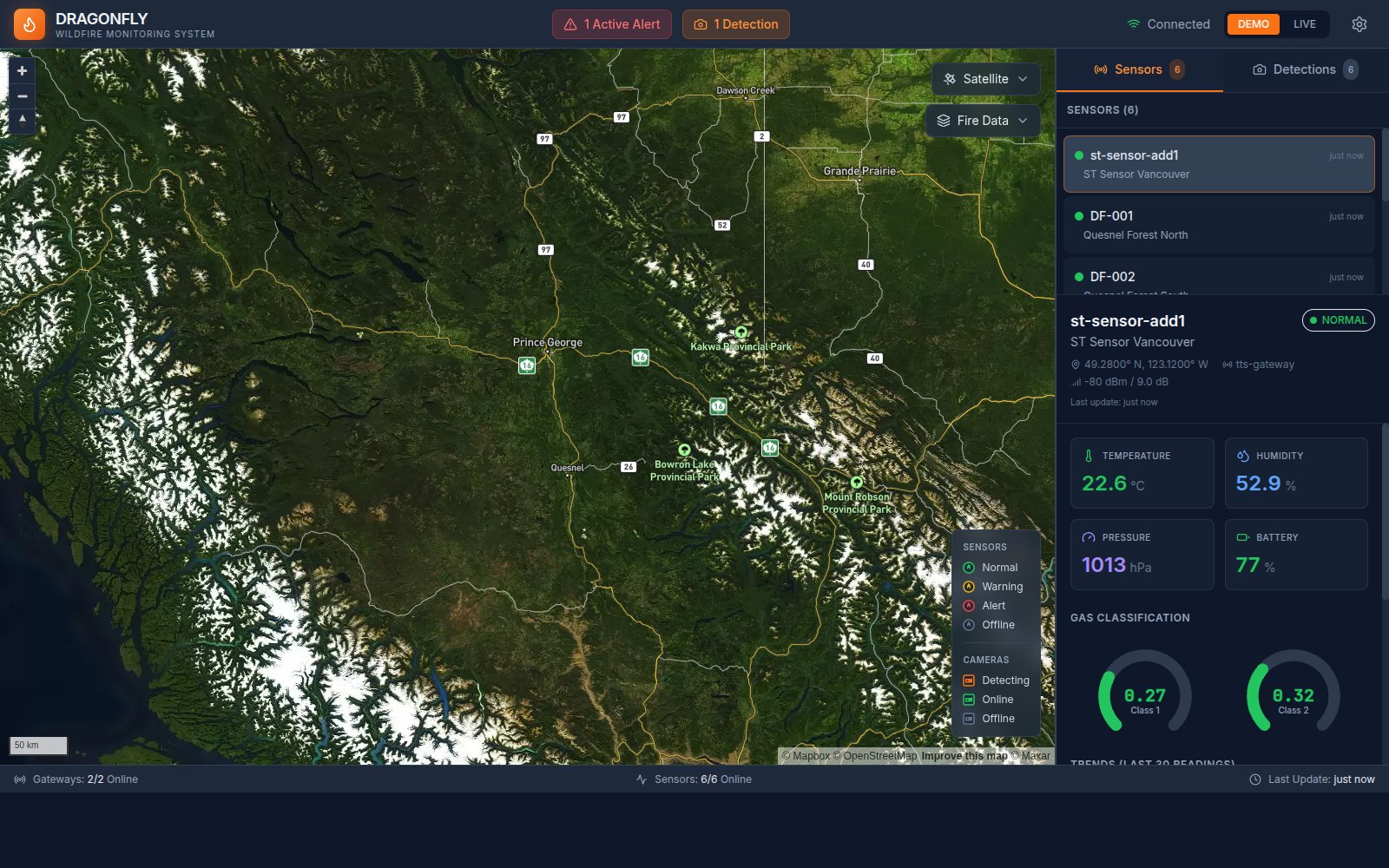
Task: Click the Bowron Lake Provincial Park marker
Action: [x=684, y=450]
